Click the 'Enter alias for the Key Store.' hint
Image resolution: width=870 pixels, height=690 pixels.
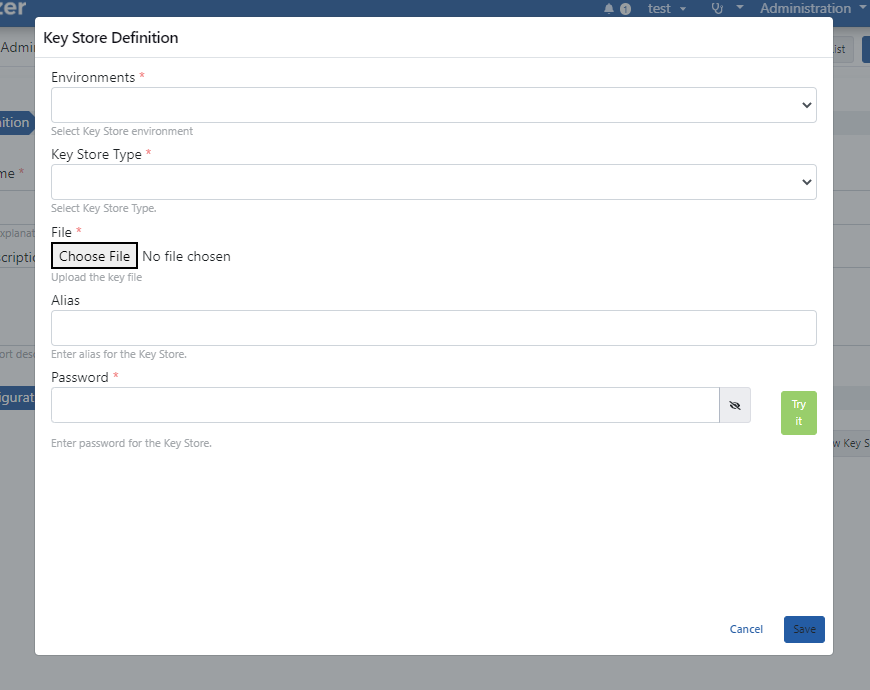coord(119,354)
